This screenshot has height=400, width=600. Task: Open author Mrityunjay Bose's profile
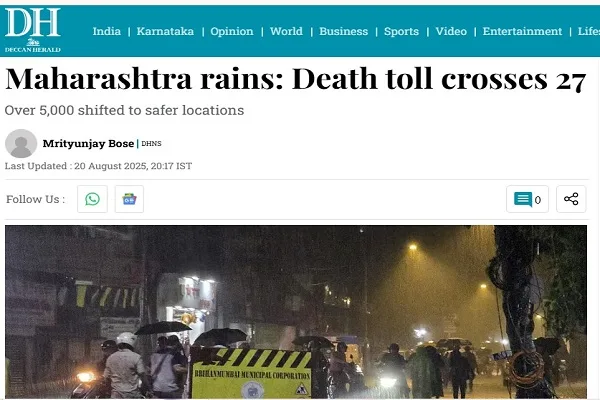(x=88, y=144)
